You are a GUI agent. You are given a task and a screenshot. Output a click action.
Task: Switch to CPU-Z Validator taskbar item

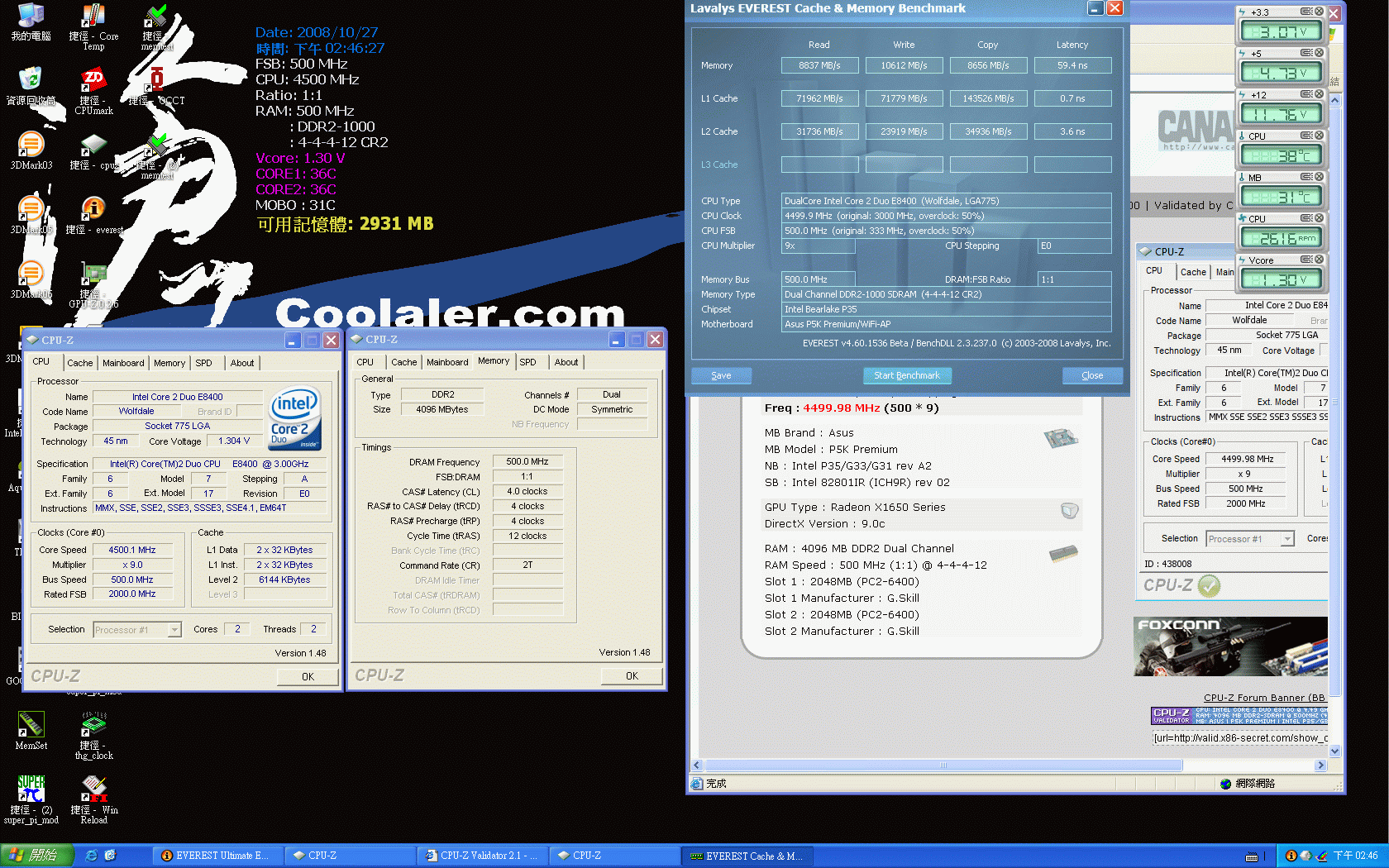point(482,856)
